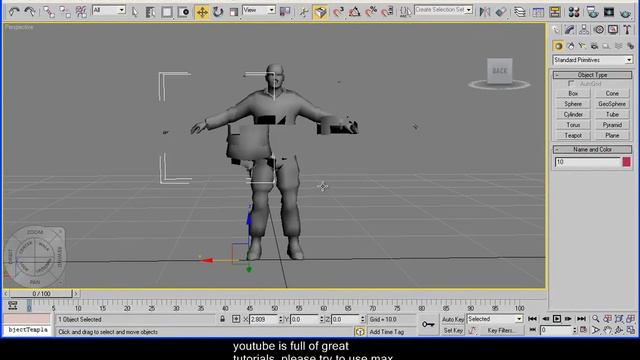Open the Create Selection Set dropdown
The height and width of the screenshot is (360, 640).
click(x=444, y=9)
